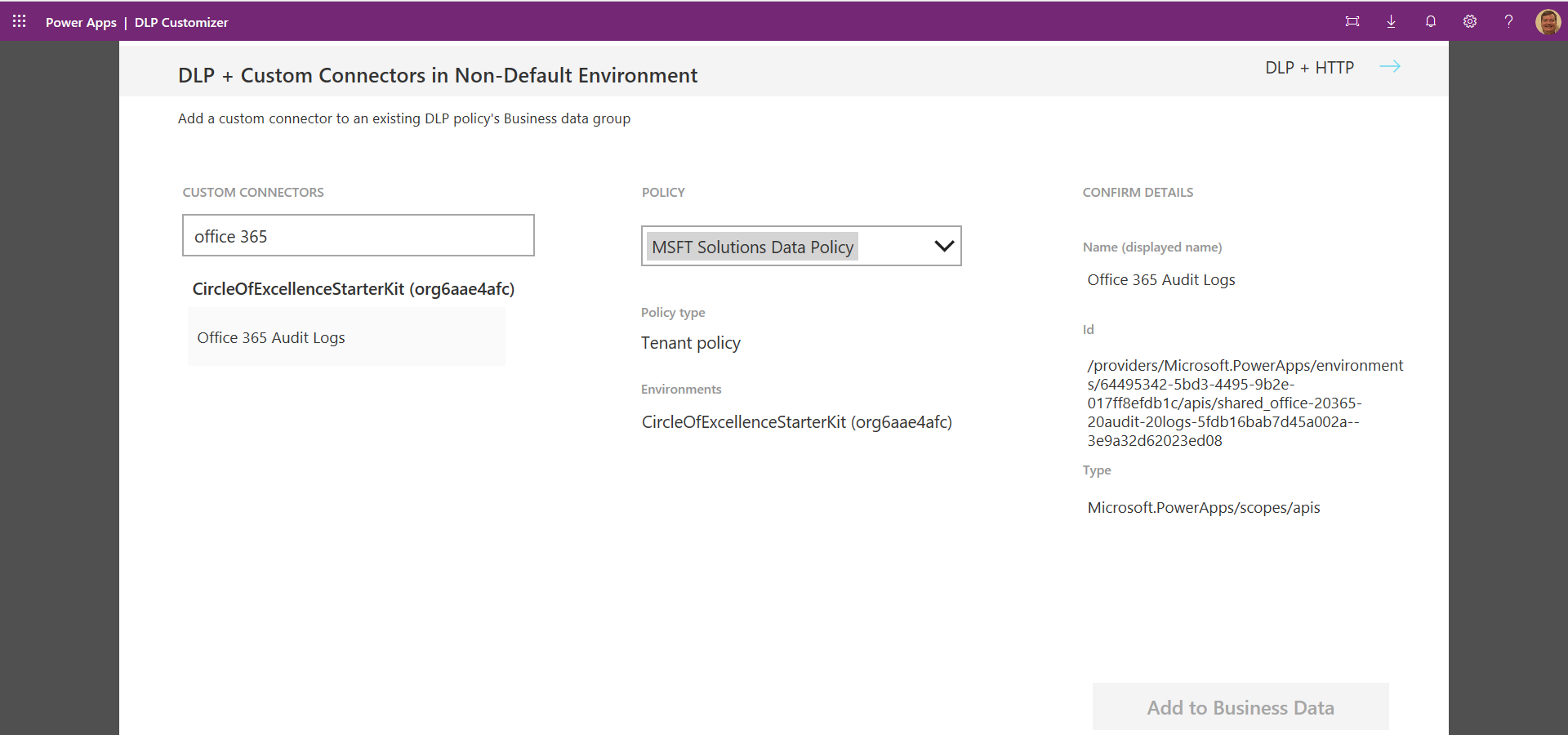Viewport: 1568px width, 735px height.
Task: Open the Microsoft 365 app launcher
Action: (19, 21)
